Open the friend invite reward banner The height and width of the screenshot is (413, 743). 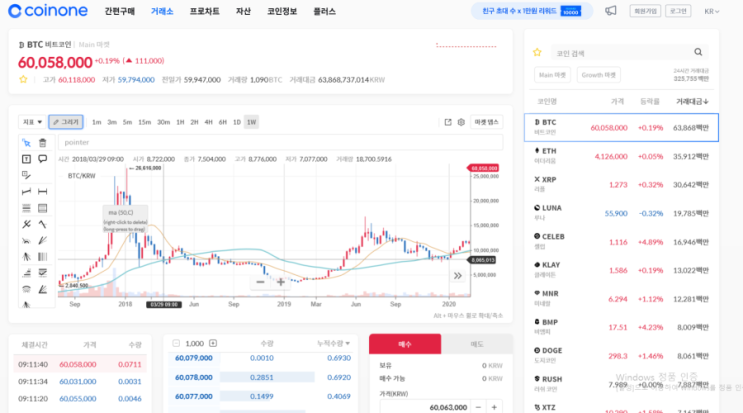(x=532, y=11)
